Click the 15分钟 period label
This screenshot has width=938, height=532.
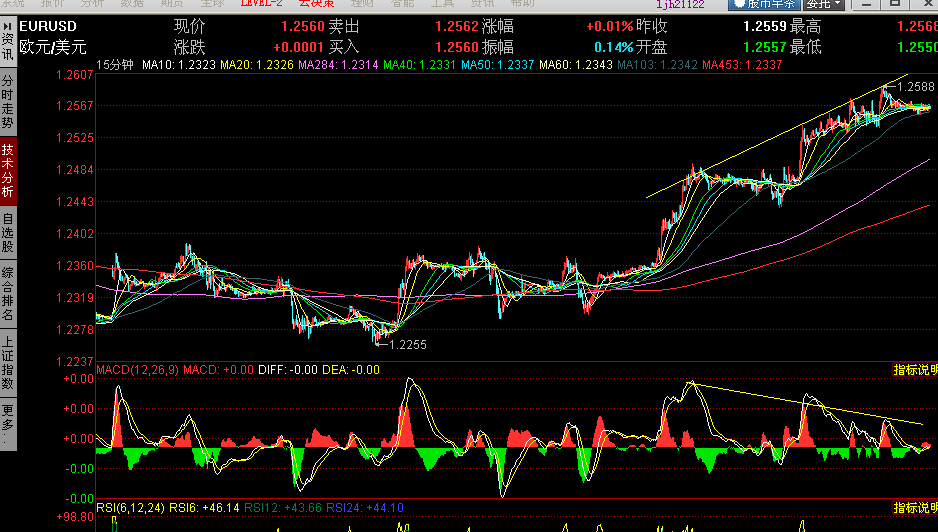(115, 65)
